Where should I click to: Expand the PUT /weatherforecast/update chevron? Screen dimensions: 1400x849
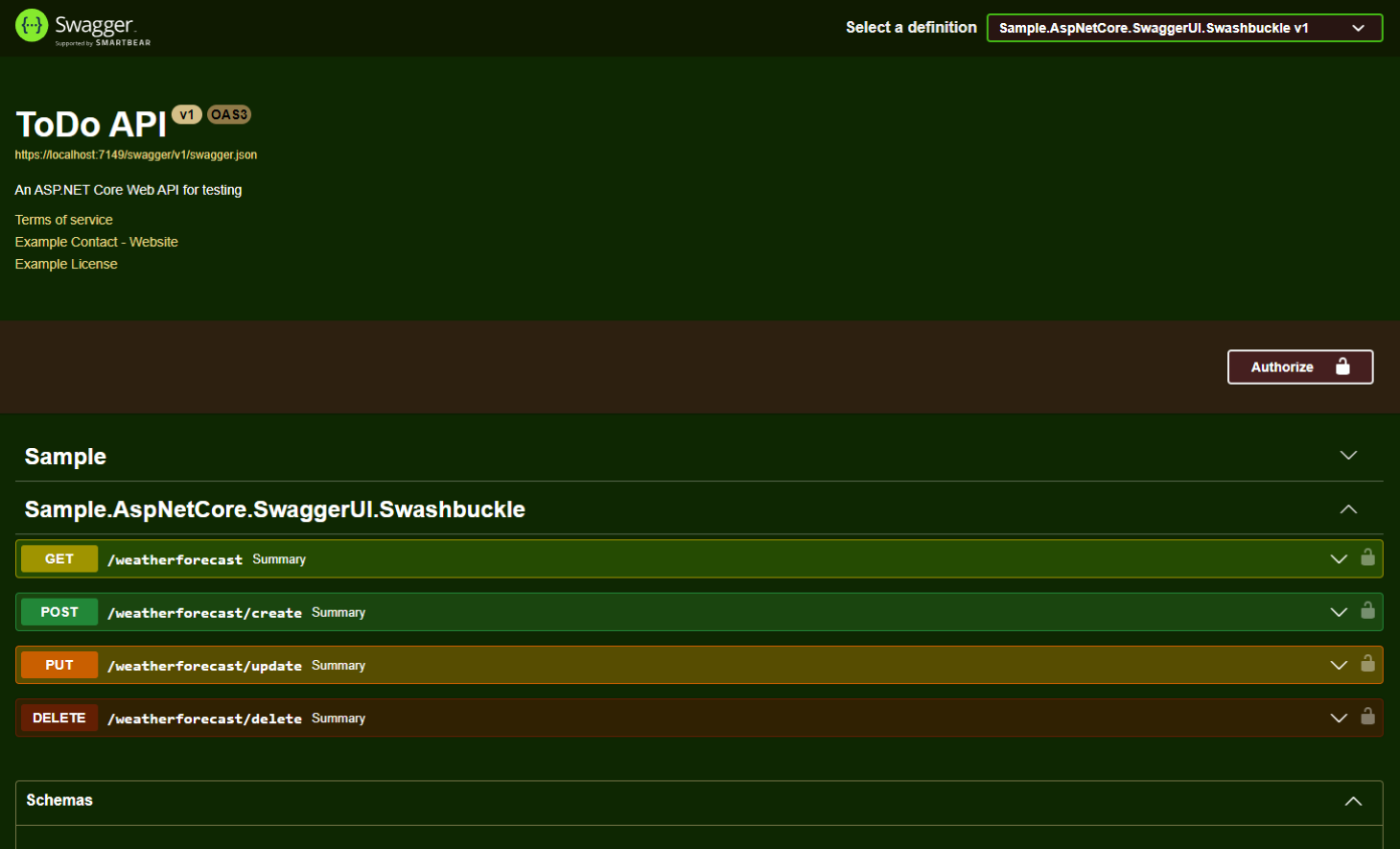(1339, 665)
